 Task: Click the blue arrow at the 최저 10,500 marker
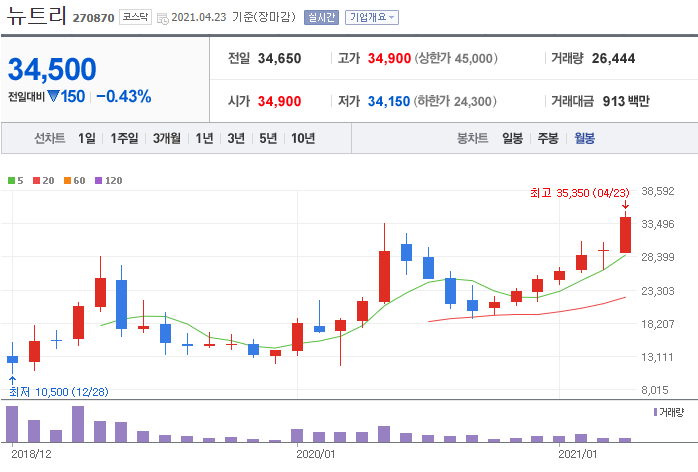(x=12, y=379)
